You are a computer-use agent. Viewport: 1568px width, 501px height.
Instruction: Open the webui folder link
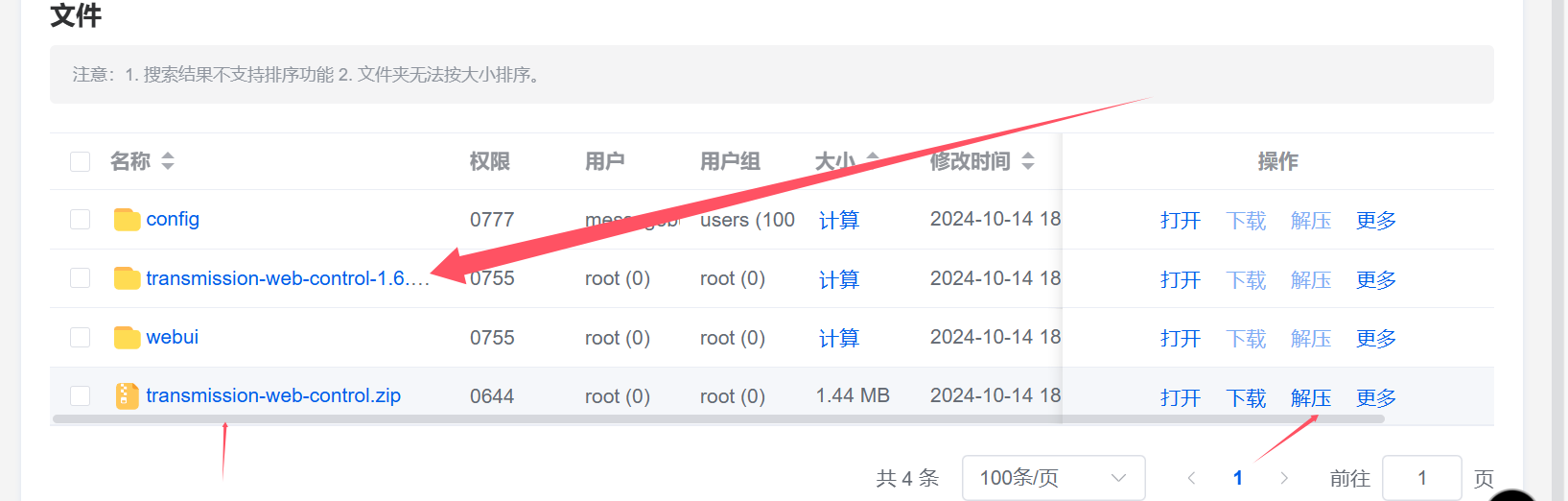[x=173, y=337]
